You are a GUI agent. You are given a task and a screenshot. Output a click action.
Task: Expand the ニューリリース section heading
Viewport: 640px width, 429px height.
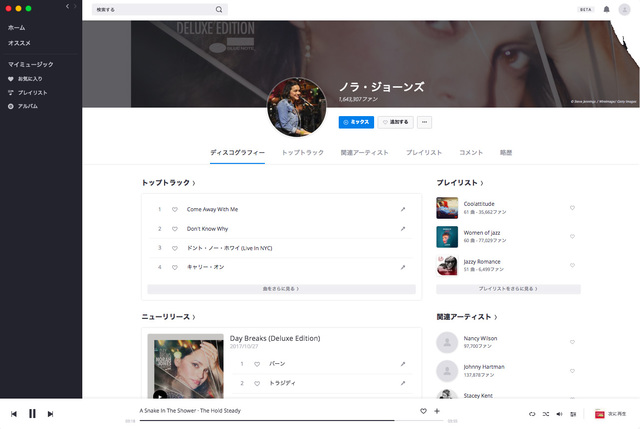(x=169, y=317)
